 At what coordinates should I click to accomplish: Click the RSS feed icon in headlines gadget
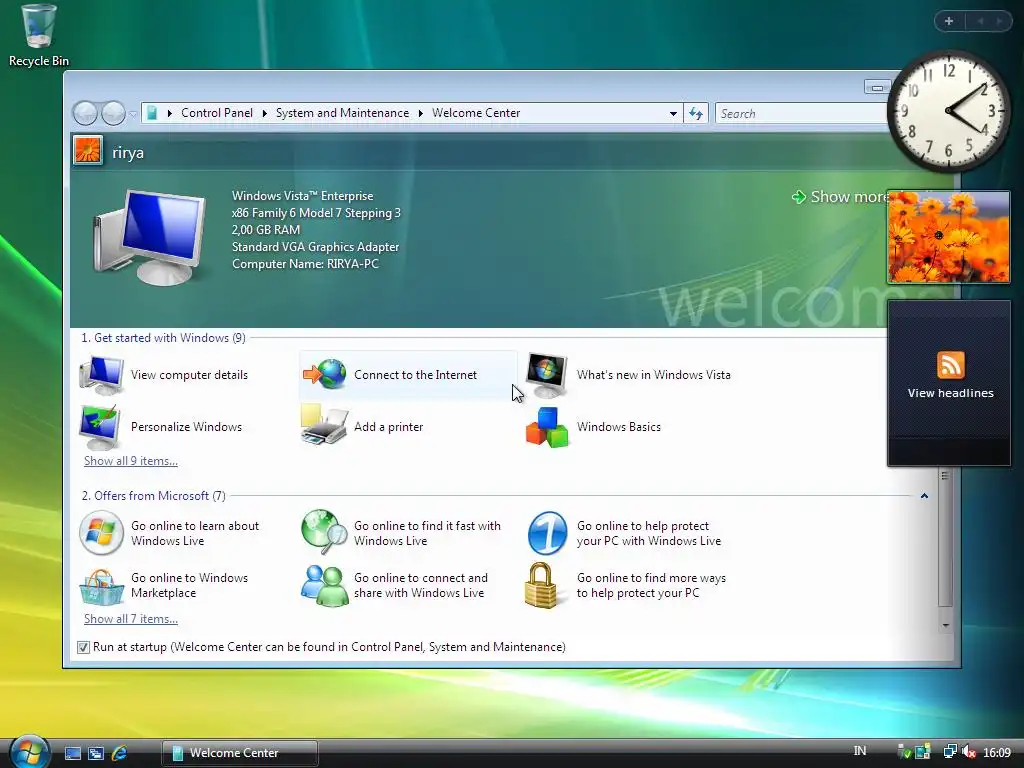950,365
